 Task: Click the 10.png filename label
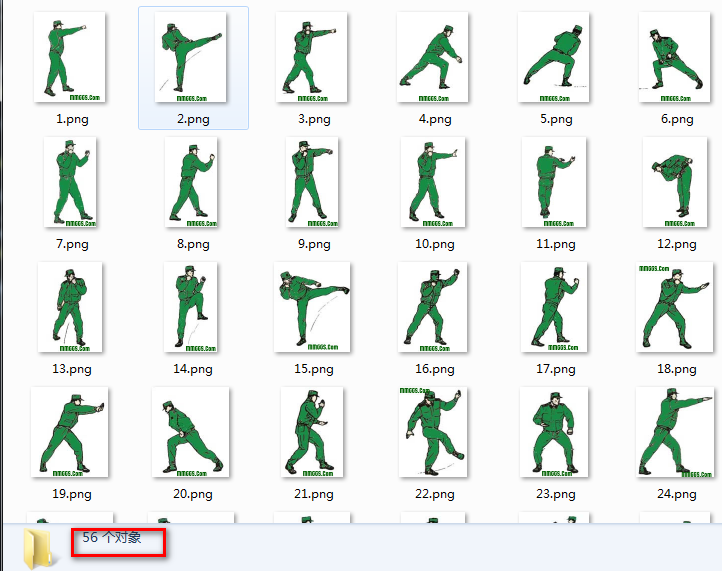[x=435, y=244]
